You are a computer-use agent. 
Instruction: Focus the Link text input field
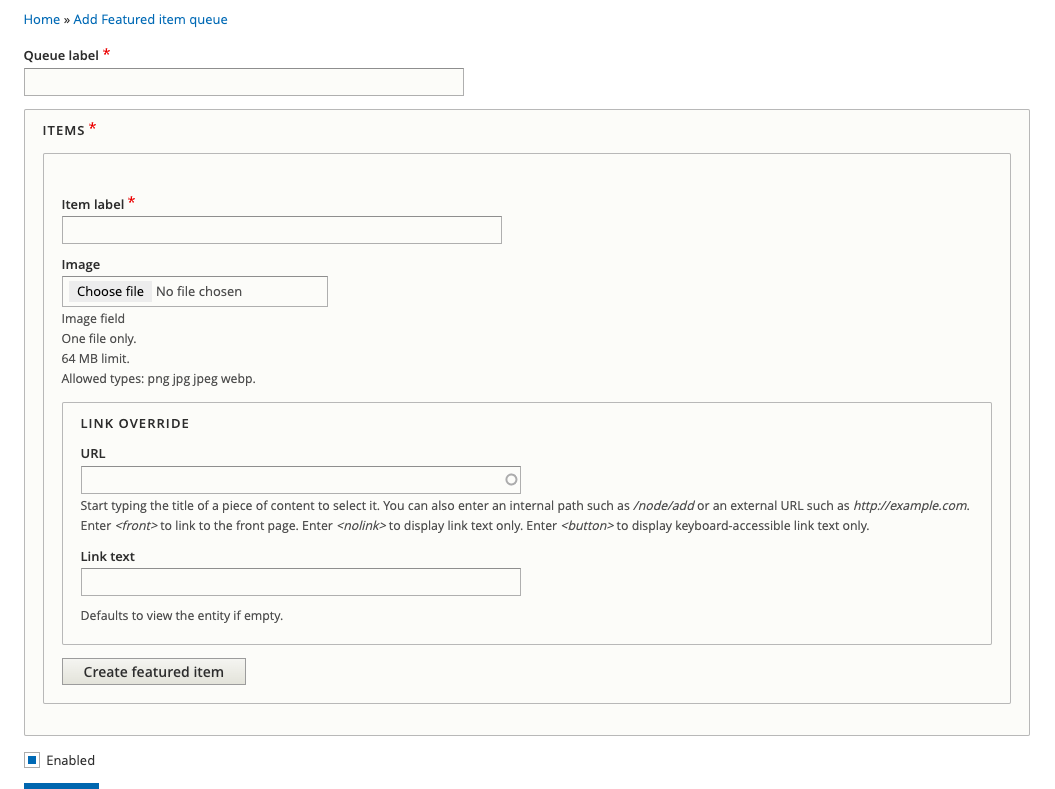[x=300, y=582]
